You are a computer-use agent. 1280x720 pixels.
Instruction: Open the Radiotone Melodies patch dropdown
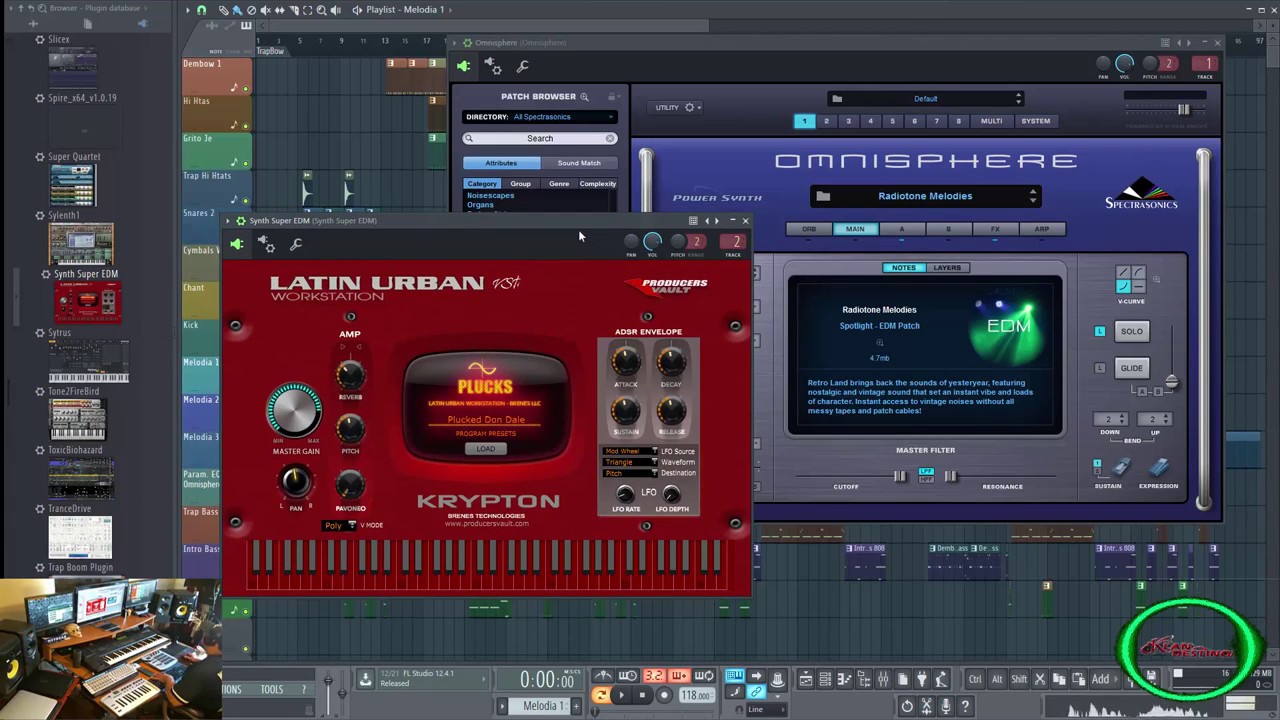(925, 196)
